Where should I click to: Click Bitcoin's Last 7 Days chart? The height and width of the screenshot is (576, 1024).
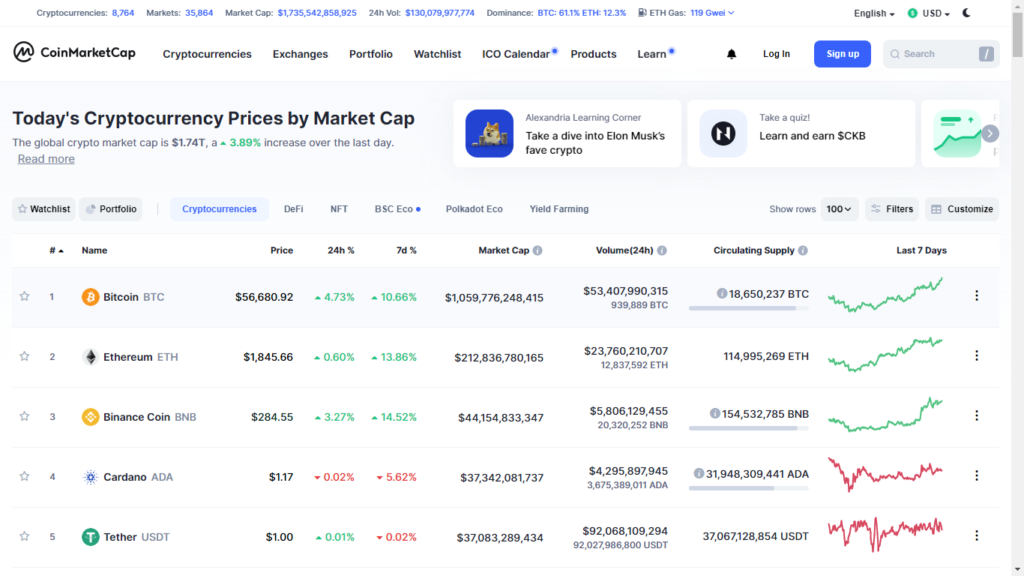coord(886,295)
